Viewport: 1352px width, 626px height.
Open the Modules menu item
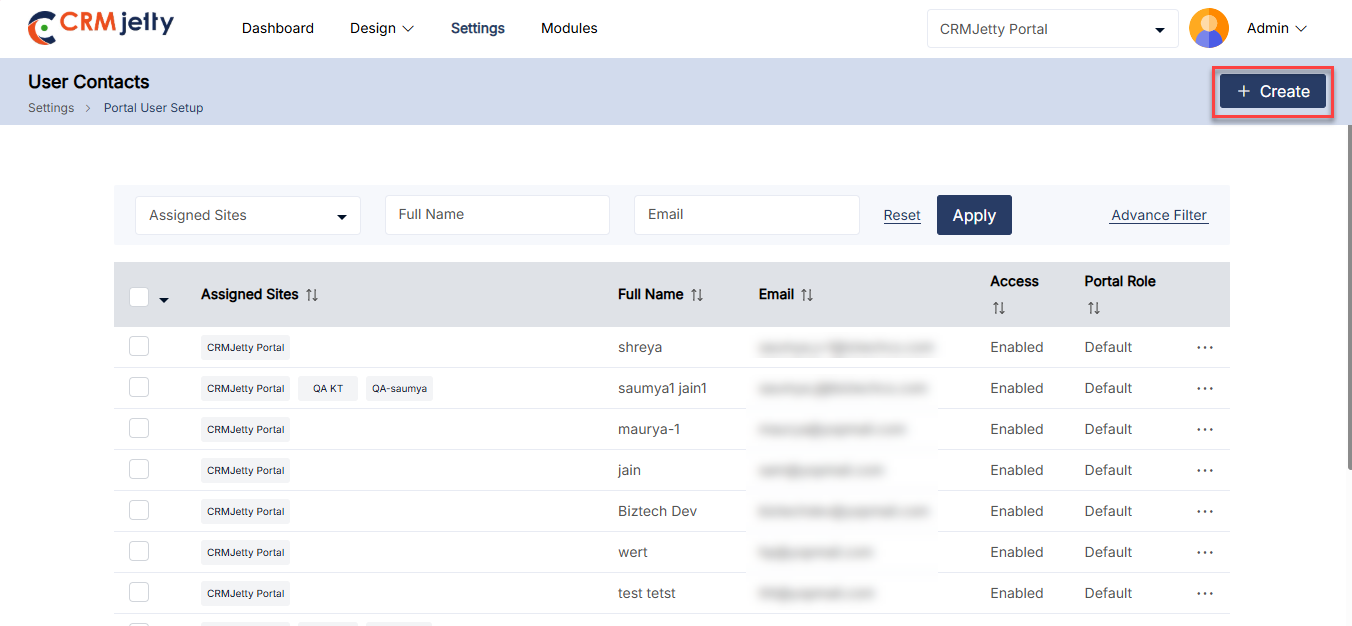(569, 28)
